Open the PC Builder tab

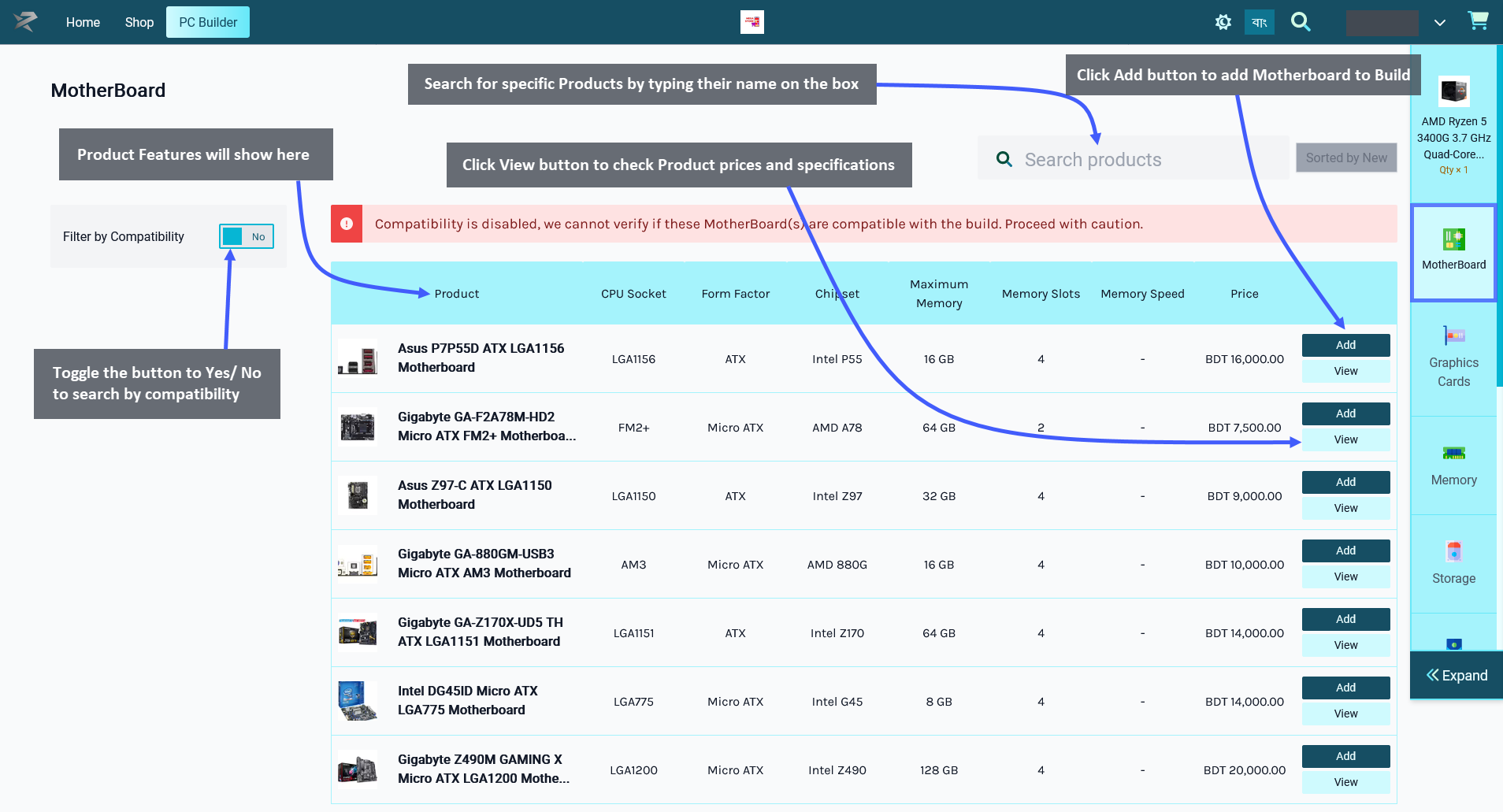point(208,22)
